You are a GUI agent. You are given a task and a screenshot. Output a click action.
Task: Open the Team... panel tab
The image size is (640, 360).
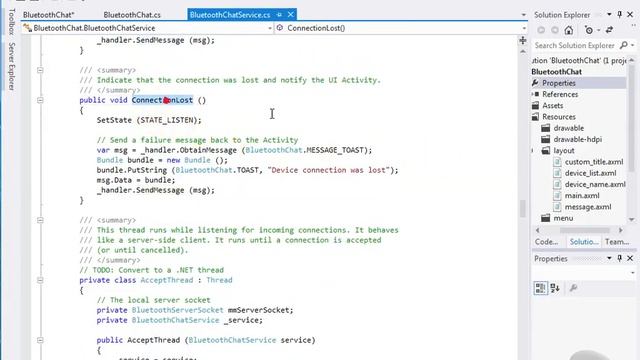(x=617, y=242)
